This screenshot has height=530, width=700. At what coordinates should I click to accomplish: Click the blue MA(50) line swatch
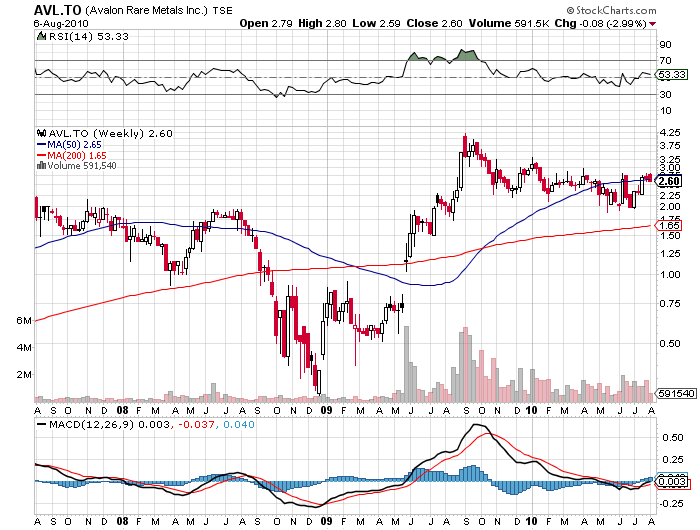coord(42,145)
